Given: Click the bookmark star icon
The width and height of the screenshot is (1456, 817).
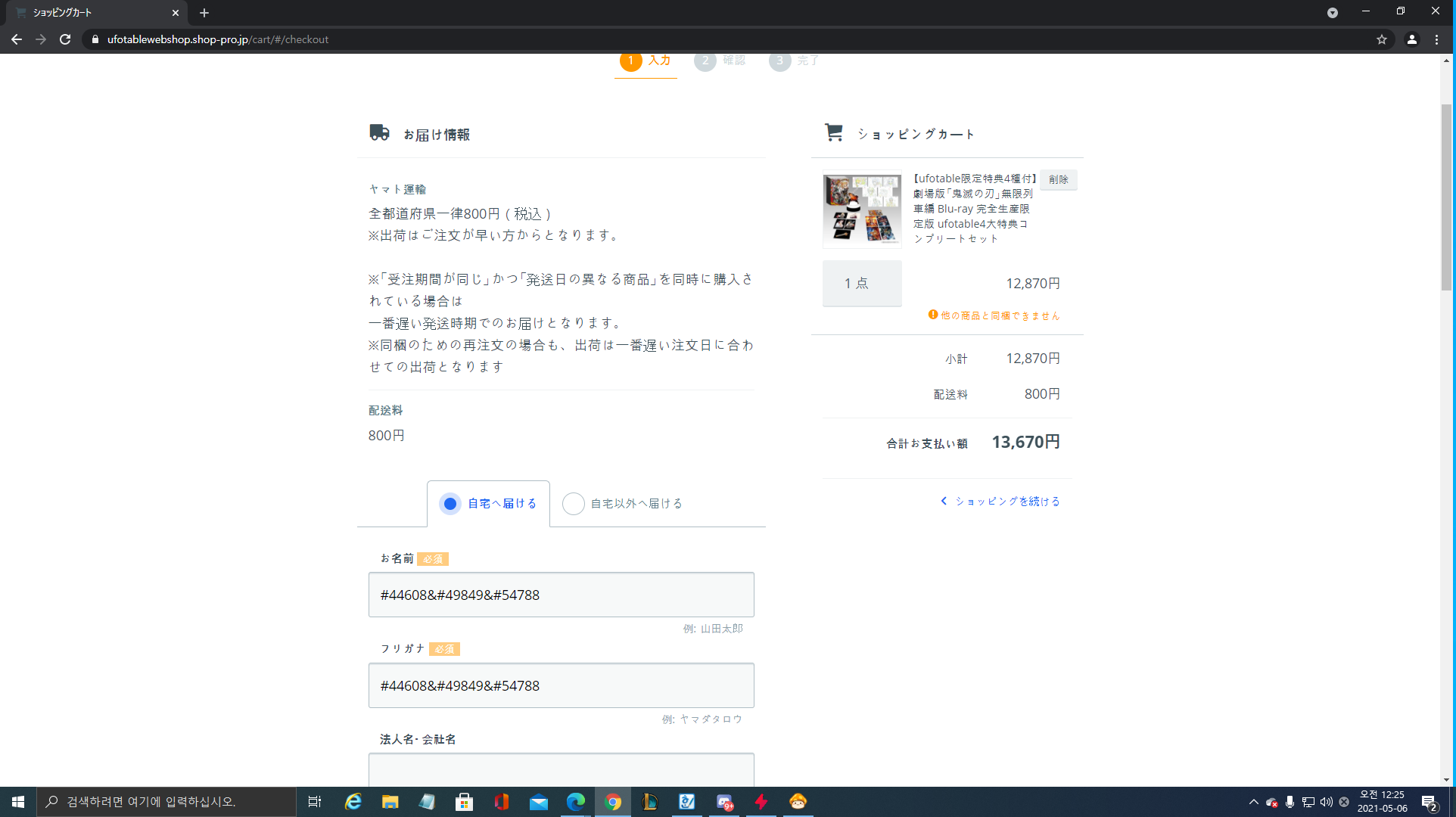Looking at the screenshot, I should (x=1382, y=39).
